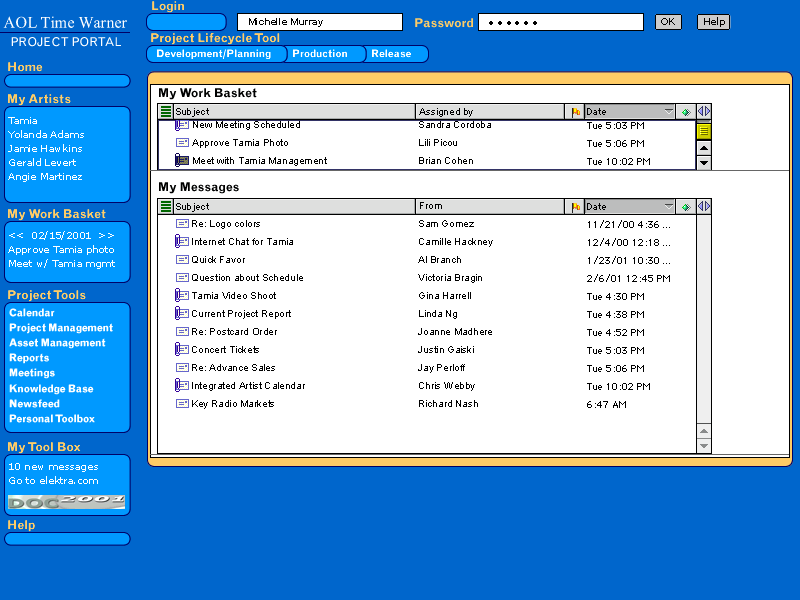This screenshot has height=600, width=800.
Task: Click message icon beside Approve Tamia Photo
Action: click(x=182, y=143)
